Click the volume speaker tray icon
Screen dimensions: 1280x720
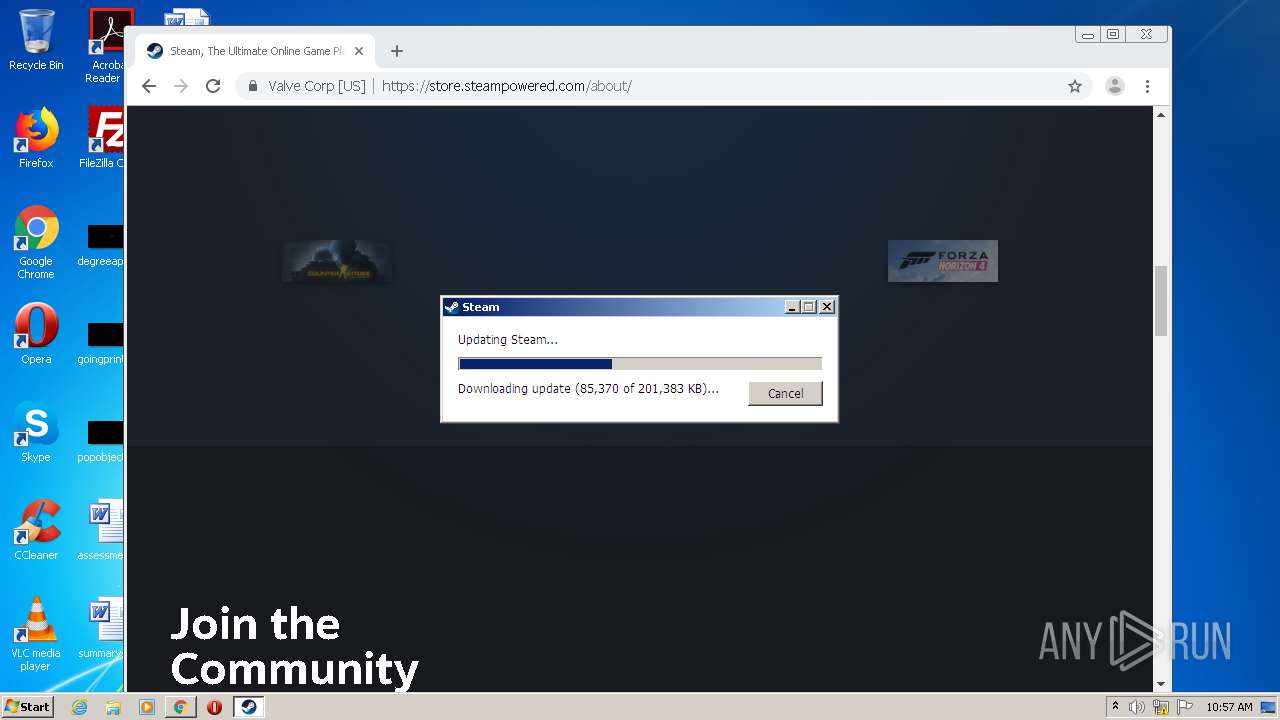[x=1137, y=707]
